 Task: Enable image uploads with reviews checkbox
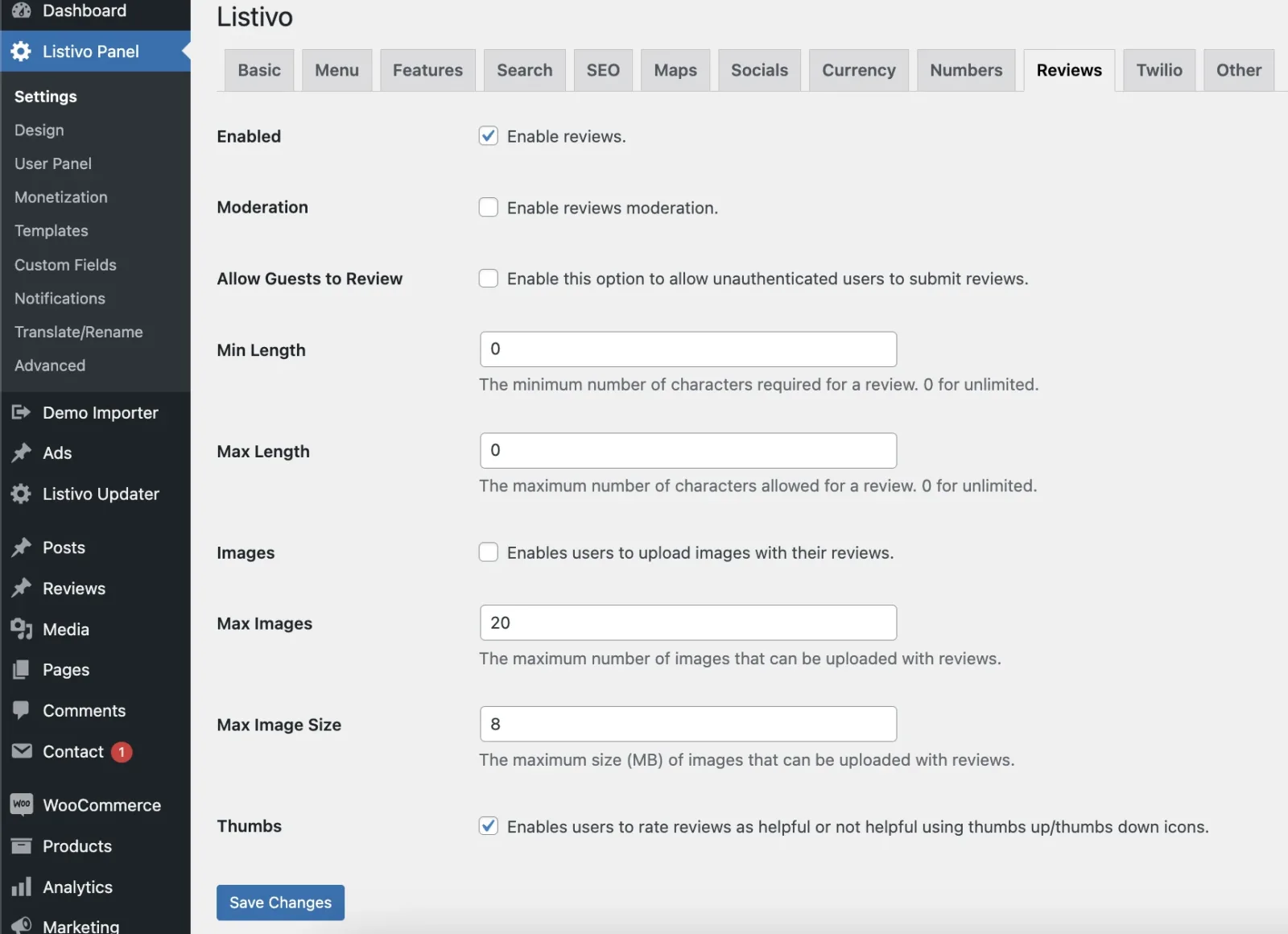[489, 552]
